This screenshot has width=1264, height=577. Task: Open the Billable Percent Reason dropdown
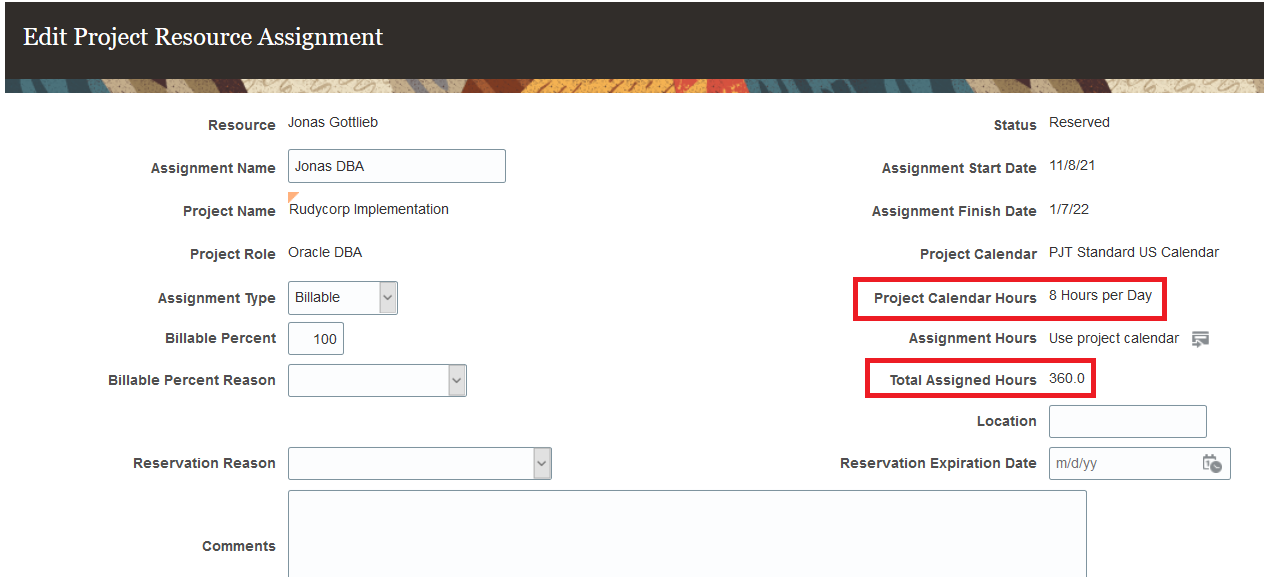(377, 380)
